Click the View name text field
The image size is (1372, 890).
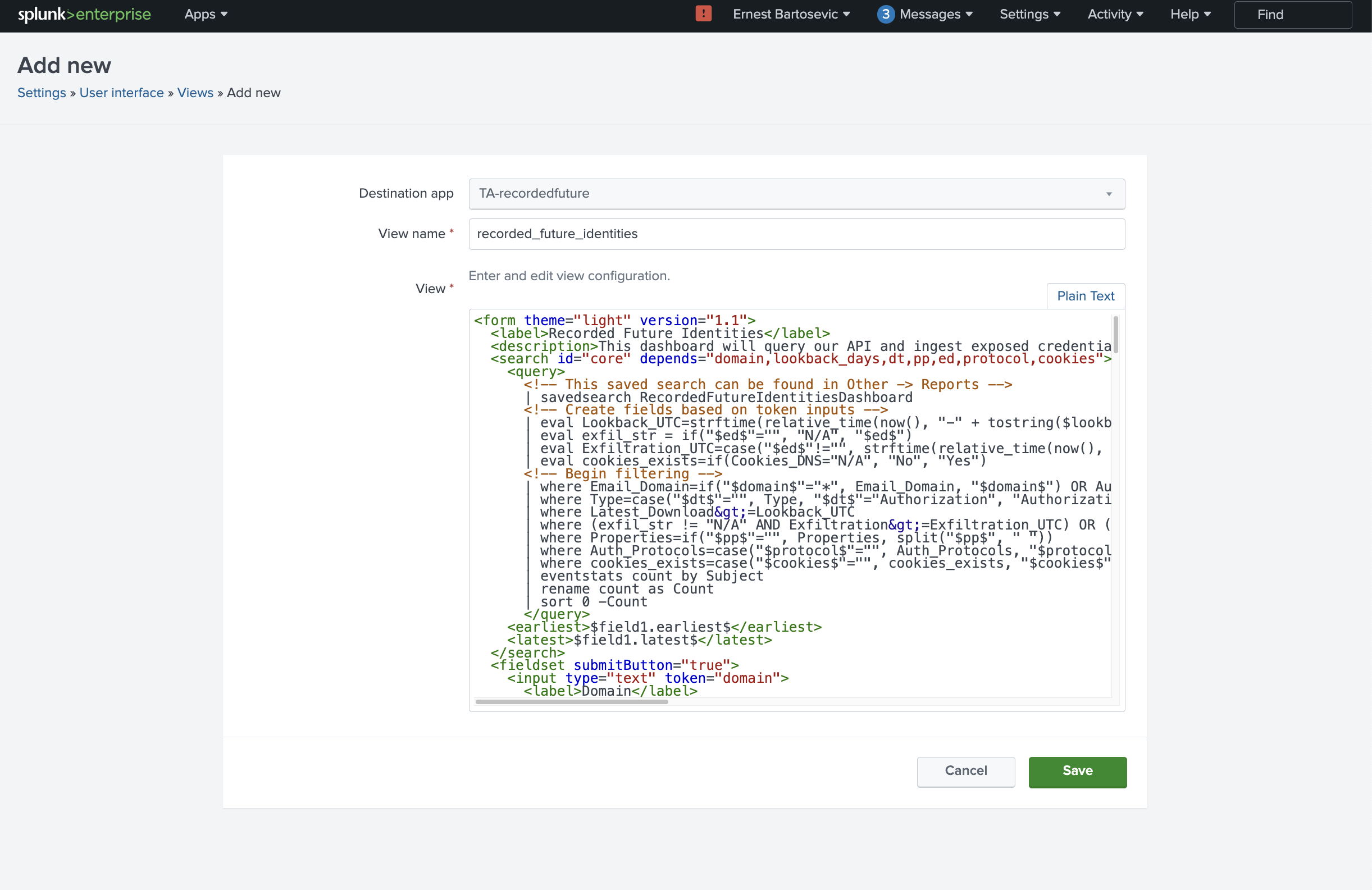pyautogui.click(x=796, y=234)
